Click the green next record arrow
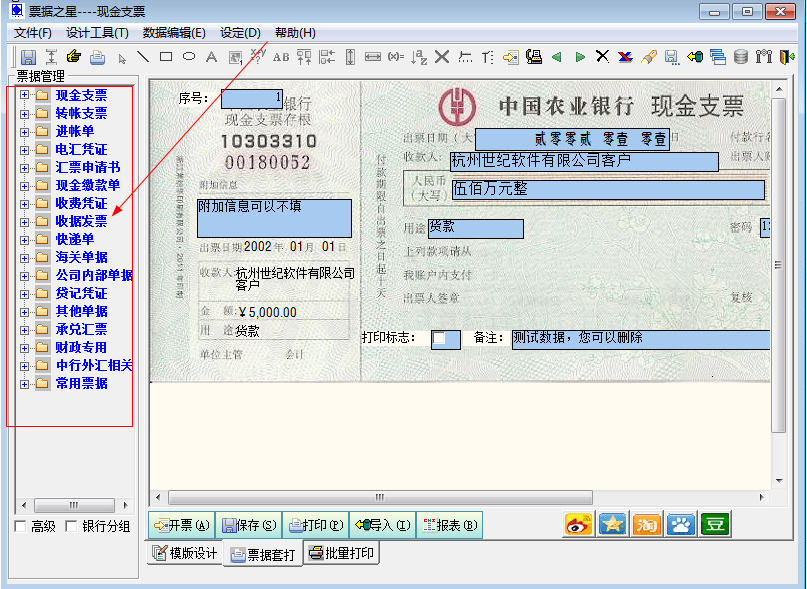The height and width of the screenshot is (589, 807). pos(580,57)
